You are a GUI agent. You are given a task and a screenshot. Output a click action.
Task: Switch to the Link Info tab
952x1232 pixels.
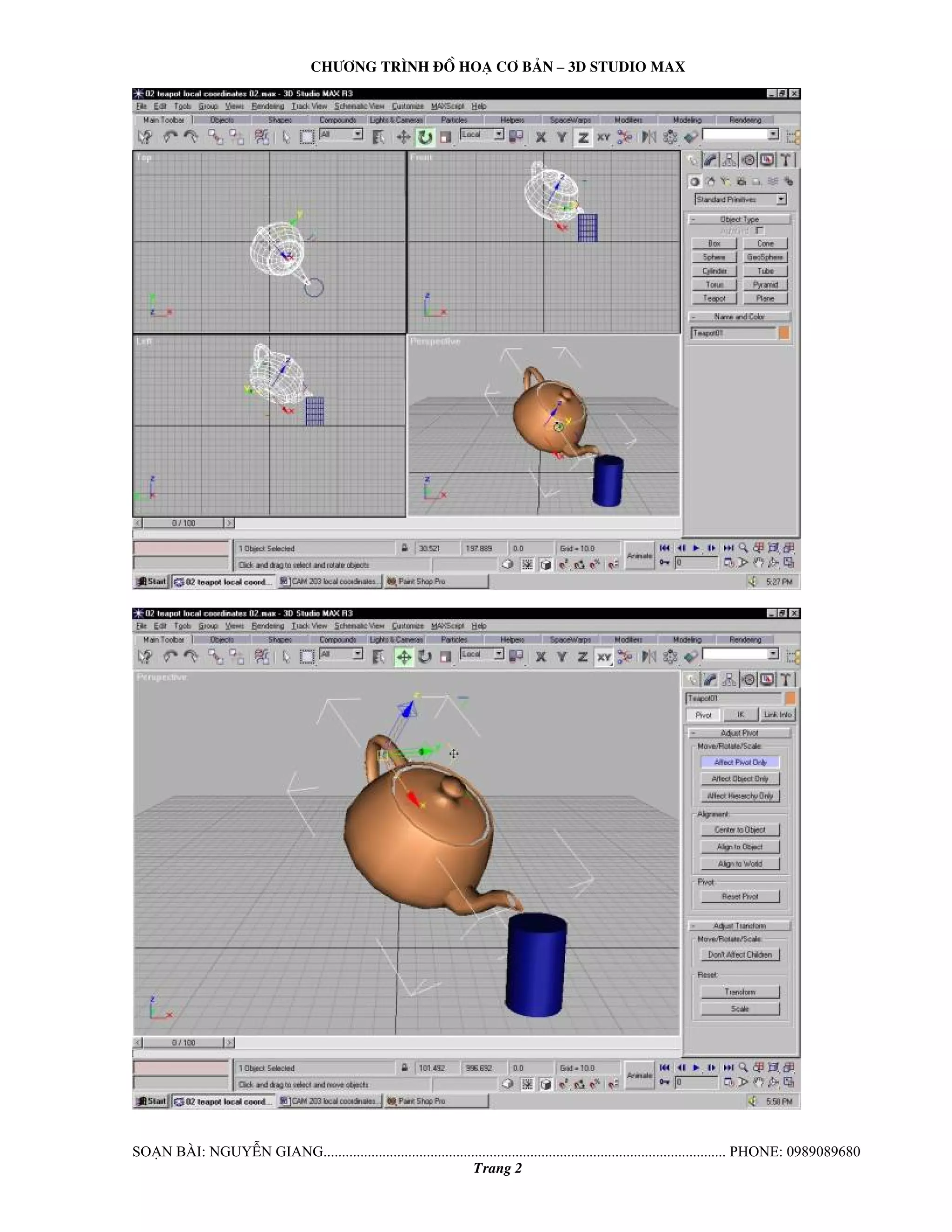(777, 715)
